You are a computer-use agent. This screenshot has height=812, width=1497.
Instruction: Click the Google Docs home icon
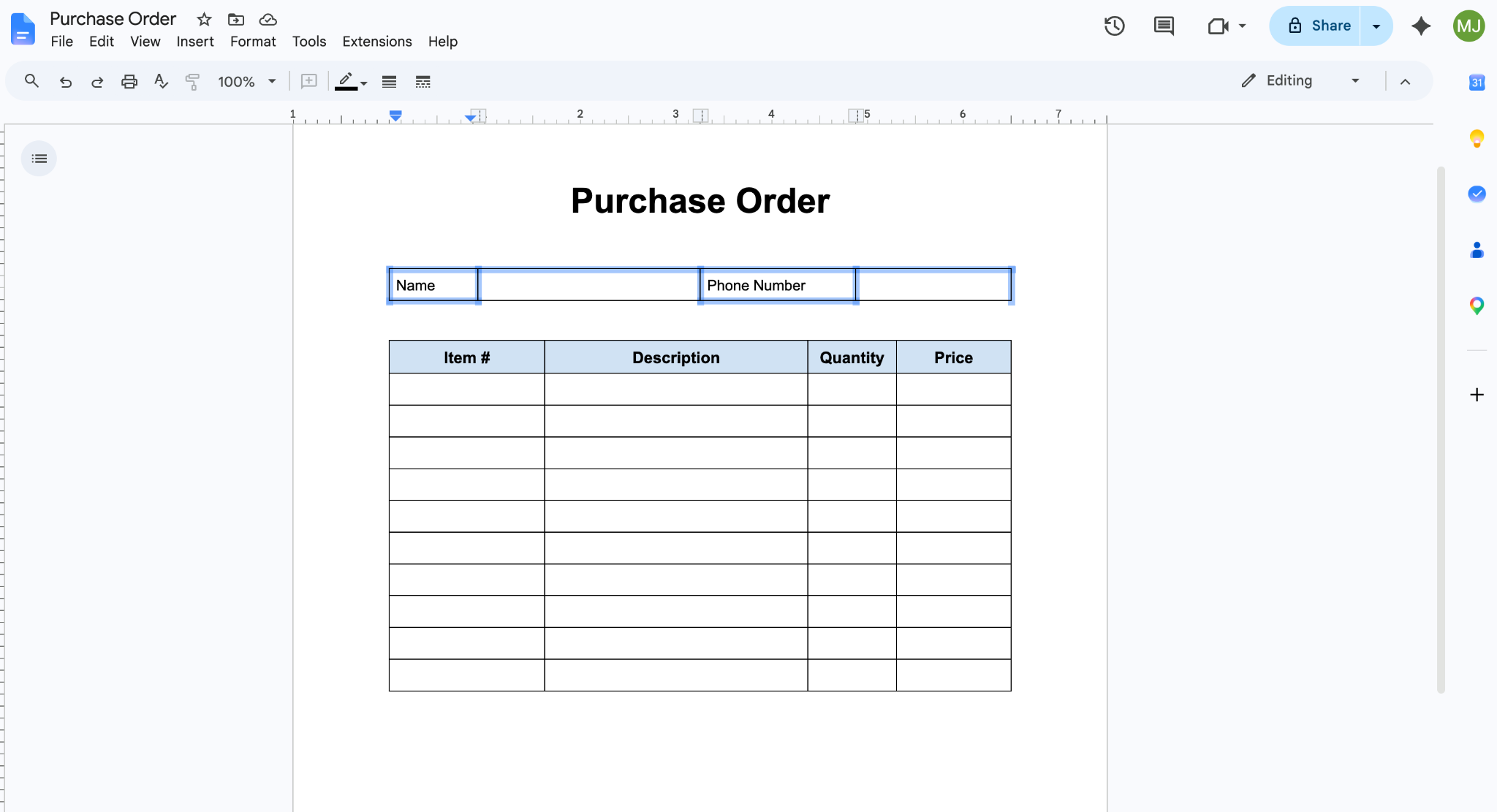point(23,29)
